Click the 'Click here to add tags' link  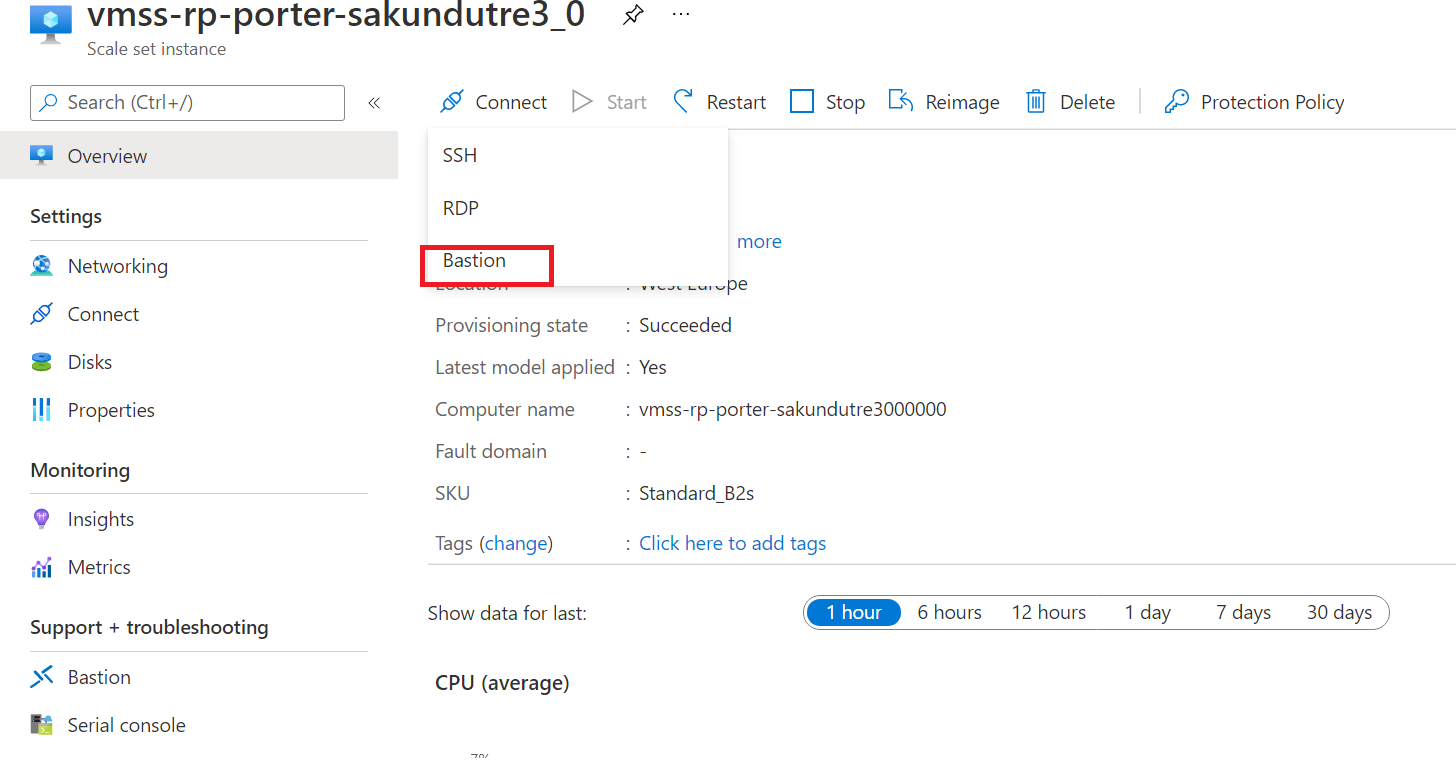click(x=732, y=543)
